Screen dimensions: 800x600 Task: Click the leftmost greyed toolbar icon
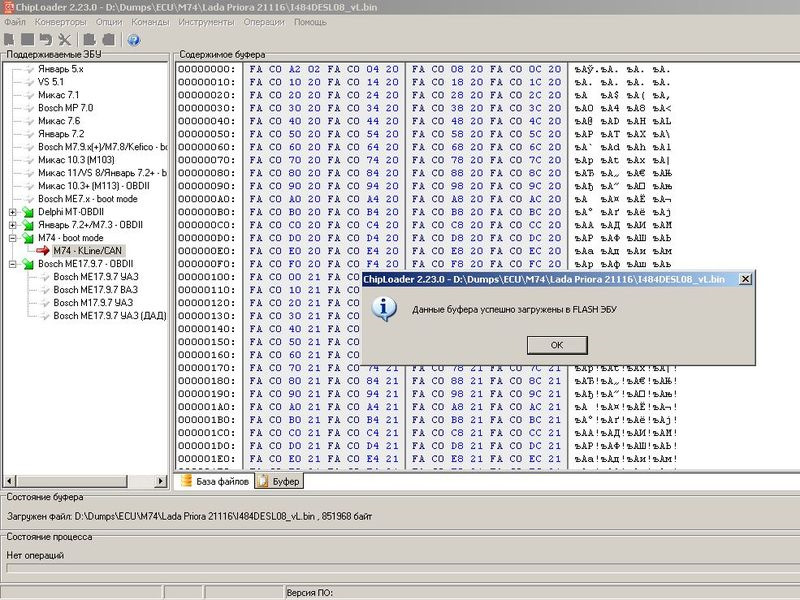pos(9,39)
